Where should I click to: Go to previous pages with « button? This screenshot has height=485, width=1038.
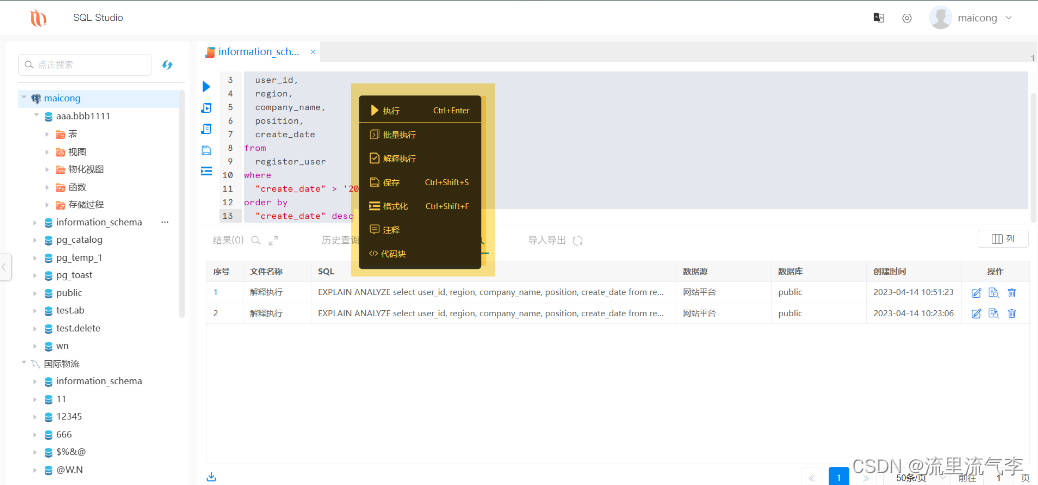coord(812,477)
